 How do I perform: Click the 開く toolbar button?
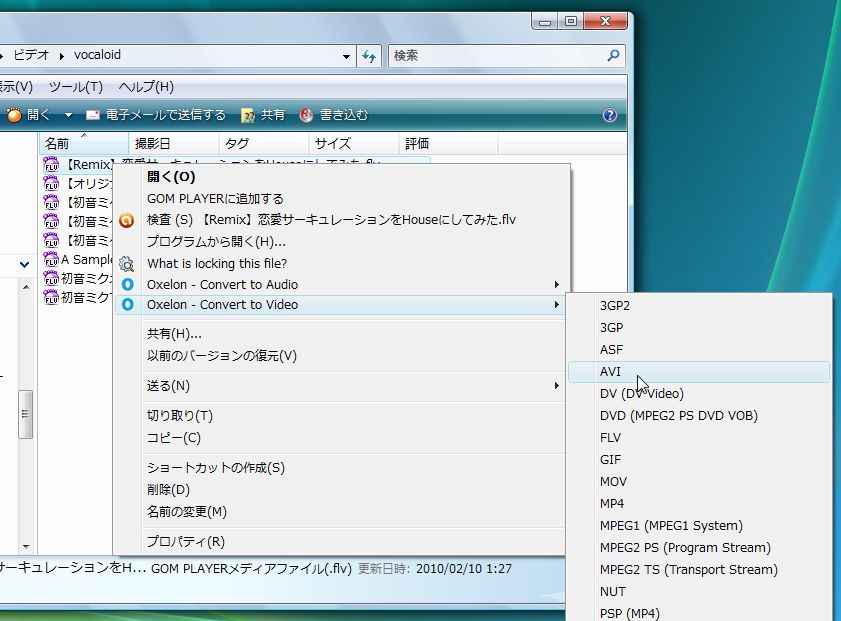29,115
